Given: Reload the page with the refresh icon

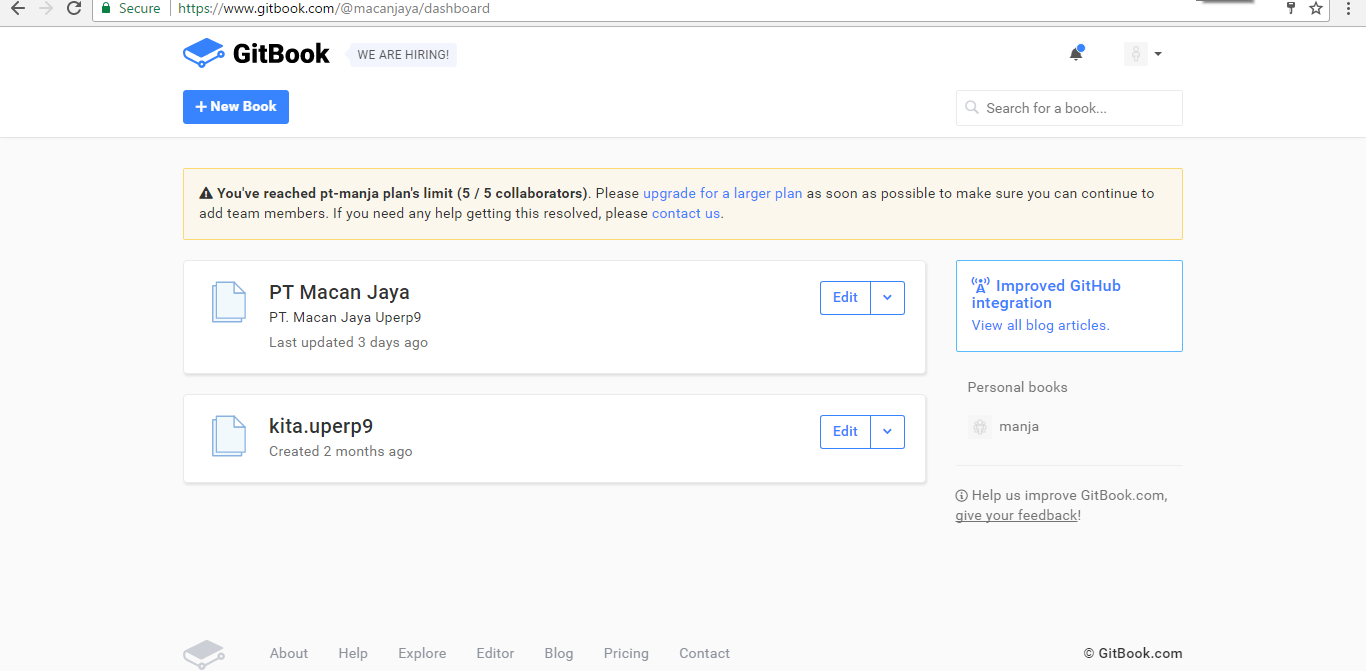Looking at the screenshot, I should tap(73, 8).
